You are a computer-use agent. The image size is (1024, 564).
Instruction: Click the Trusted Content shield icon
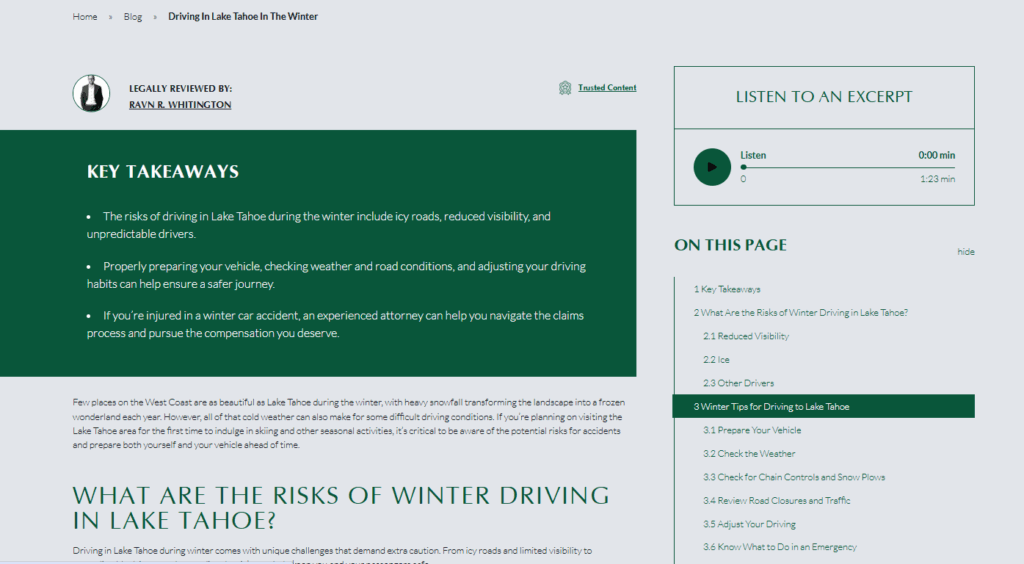[565, 88]
